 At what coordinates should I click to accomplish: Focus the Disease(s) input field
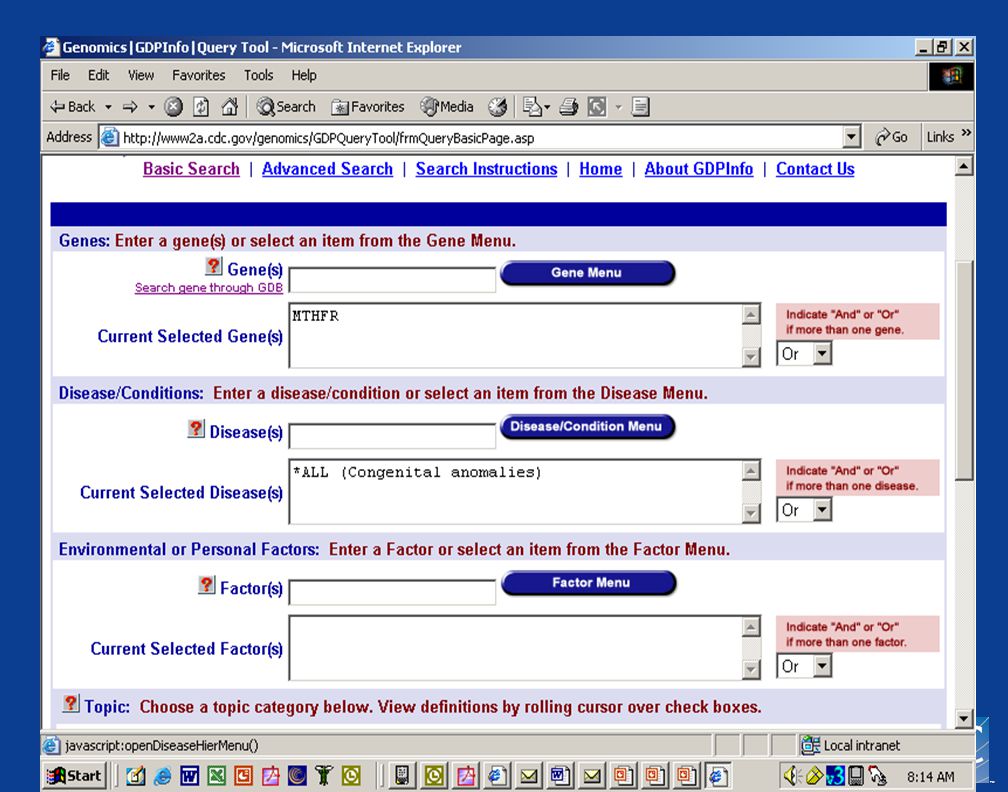point(392,436)
